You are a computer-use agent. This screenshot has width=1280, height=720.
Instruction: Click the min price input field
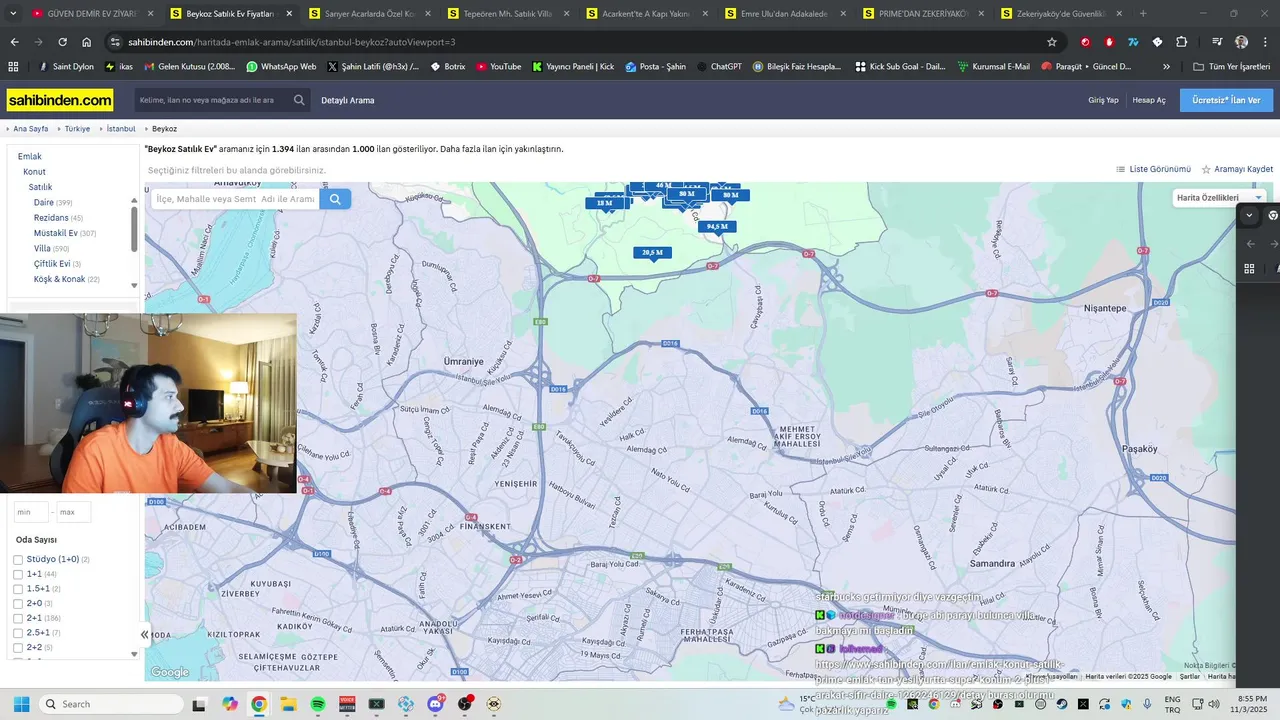[31, 512]
